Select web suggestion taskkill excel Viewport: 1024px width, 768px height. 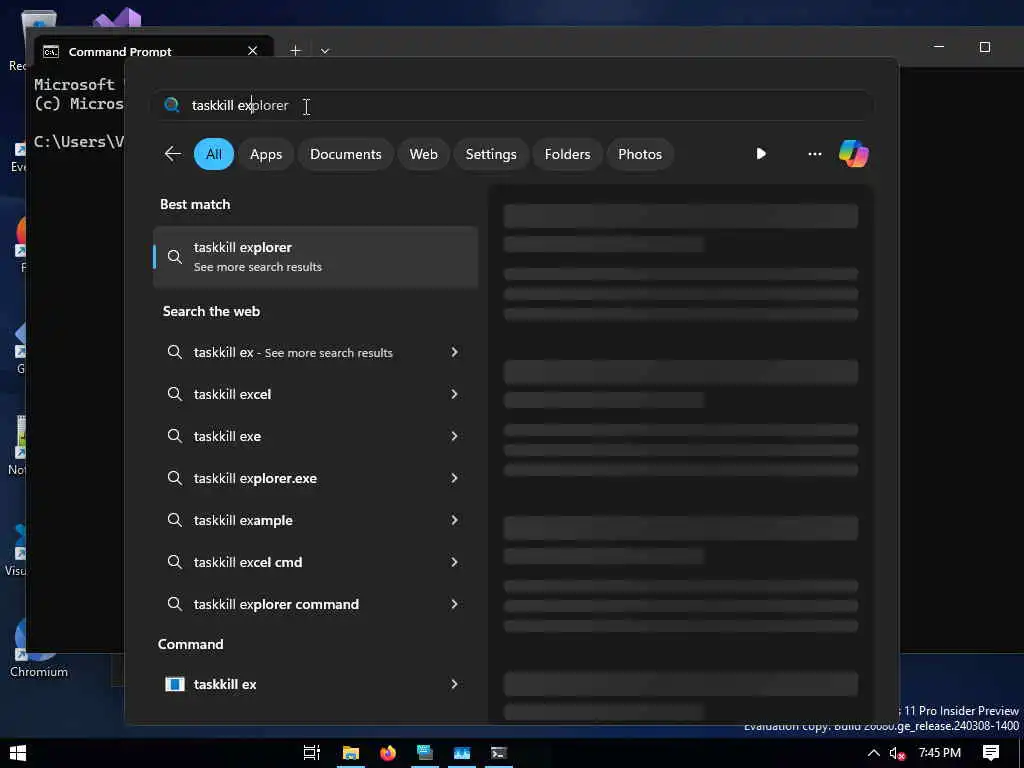315,394
